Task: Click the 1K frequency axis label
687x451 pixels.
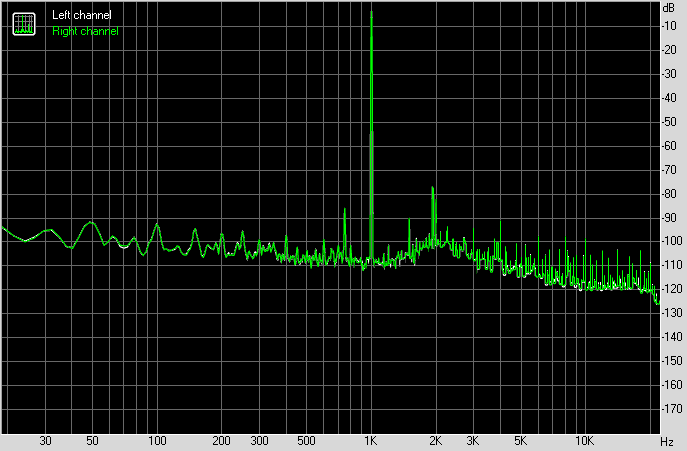Action: pyautogui.click(x=371, y=440)
